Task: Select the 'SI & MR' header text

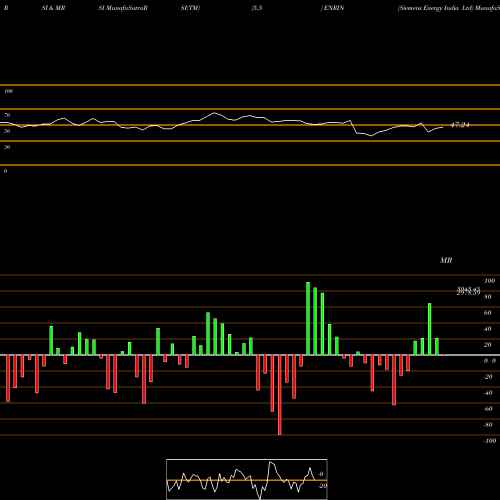Action: [x=53, y=8]
